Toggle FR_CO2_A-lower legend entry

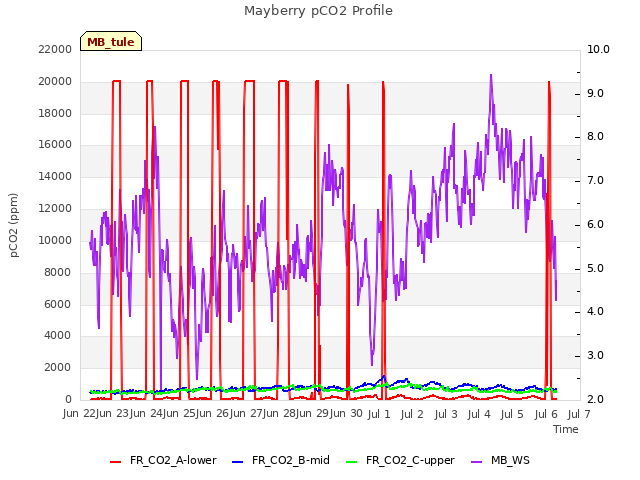coord(163,460)
